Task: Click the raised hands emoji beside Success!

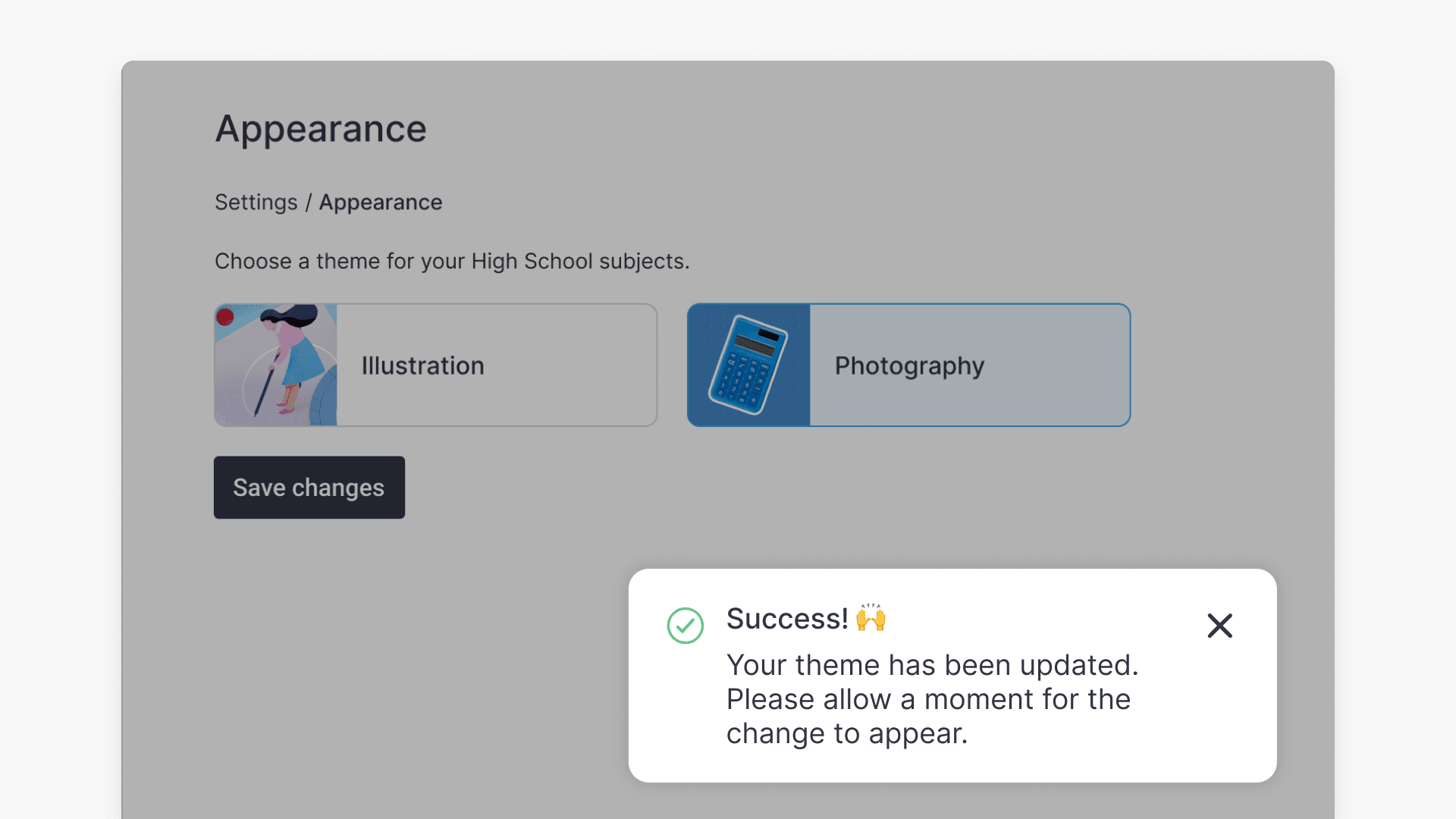Action: click(x=871, y=619)
